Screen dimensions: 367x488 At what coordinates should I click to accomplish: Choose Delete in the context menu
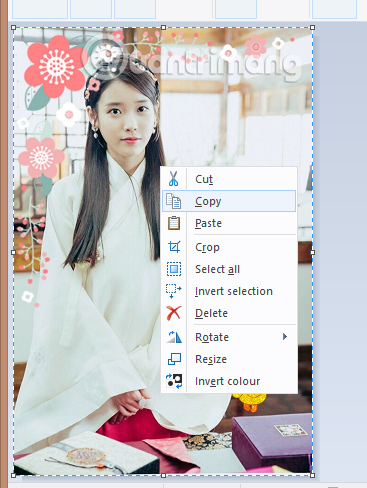pos(229,313)
